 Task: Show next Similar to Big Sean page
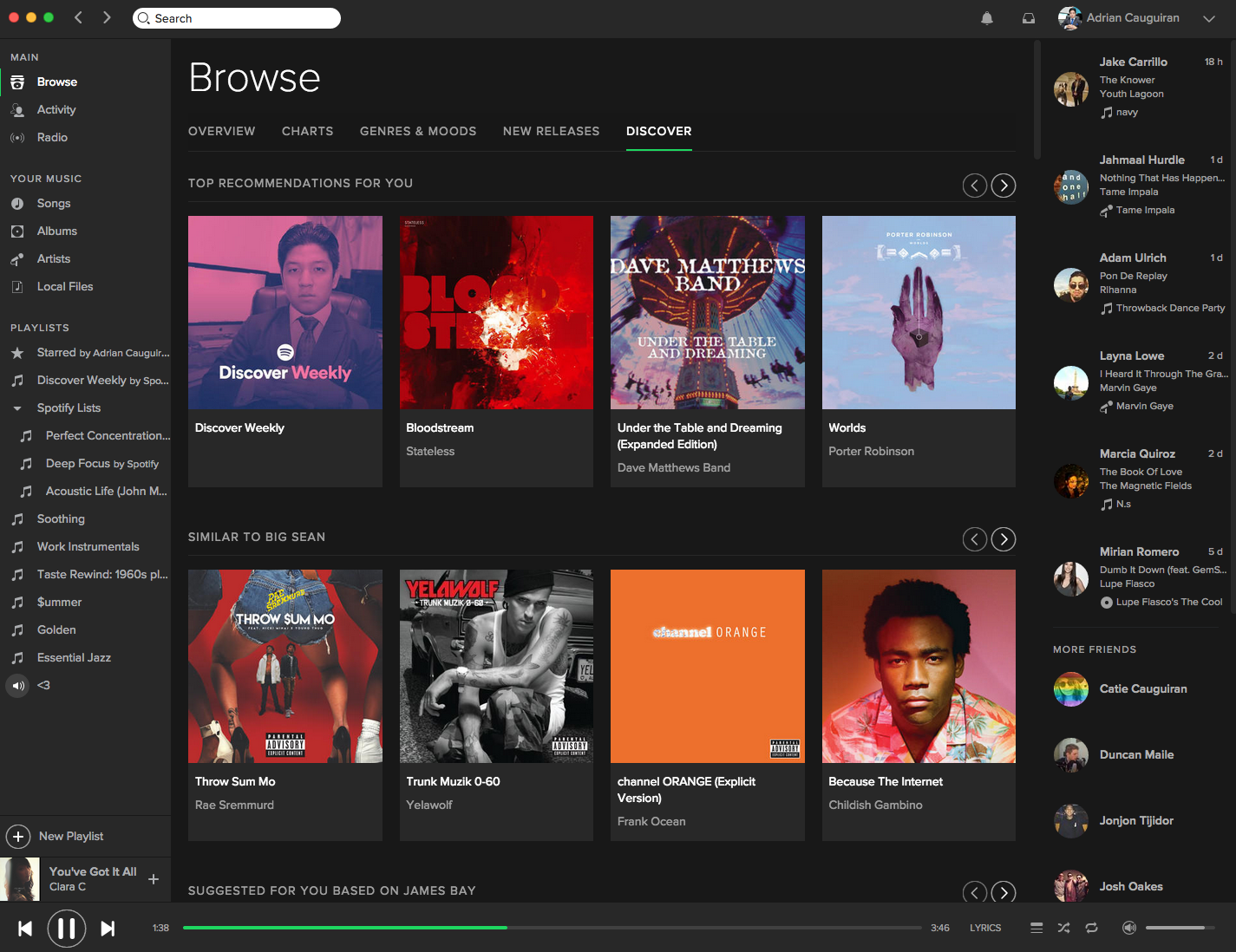click(1004, 539)
